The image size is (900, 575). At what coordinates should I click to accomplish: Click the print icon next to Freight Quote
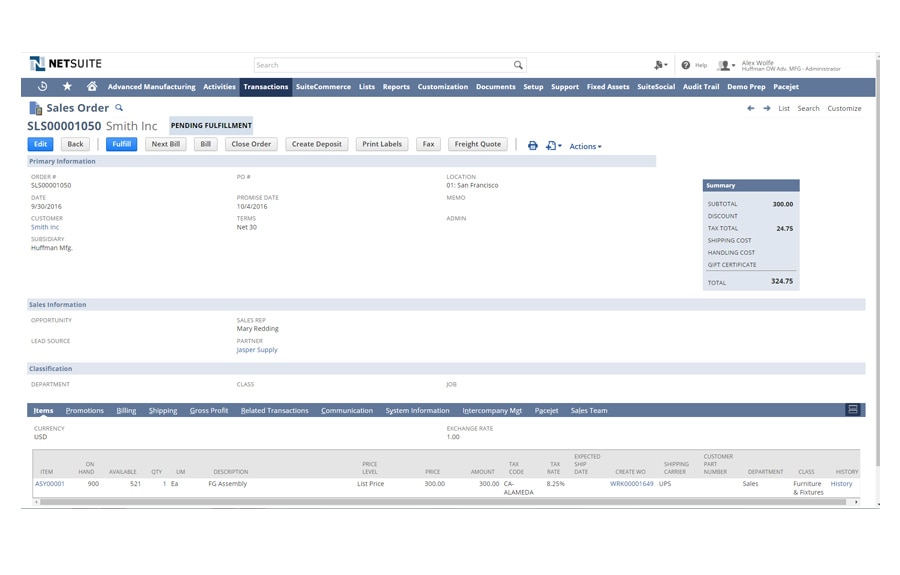pos(533,145)
